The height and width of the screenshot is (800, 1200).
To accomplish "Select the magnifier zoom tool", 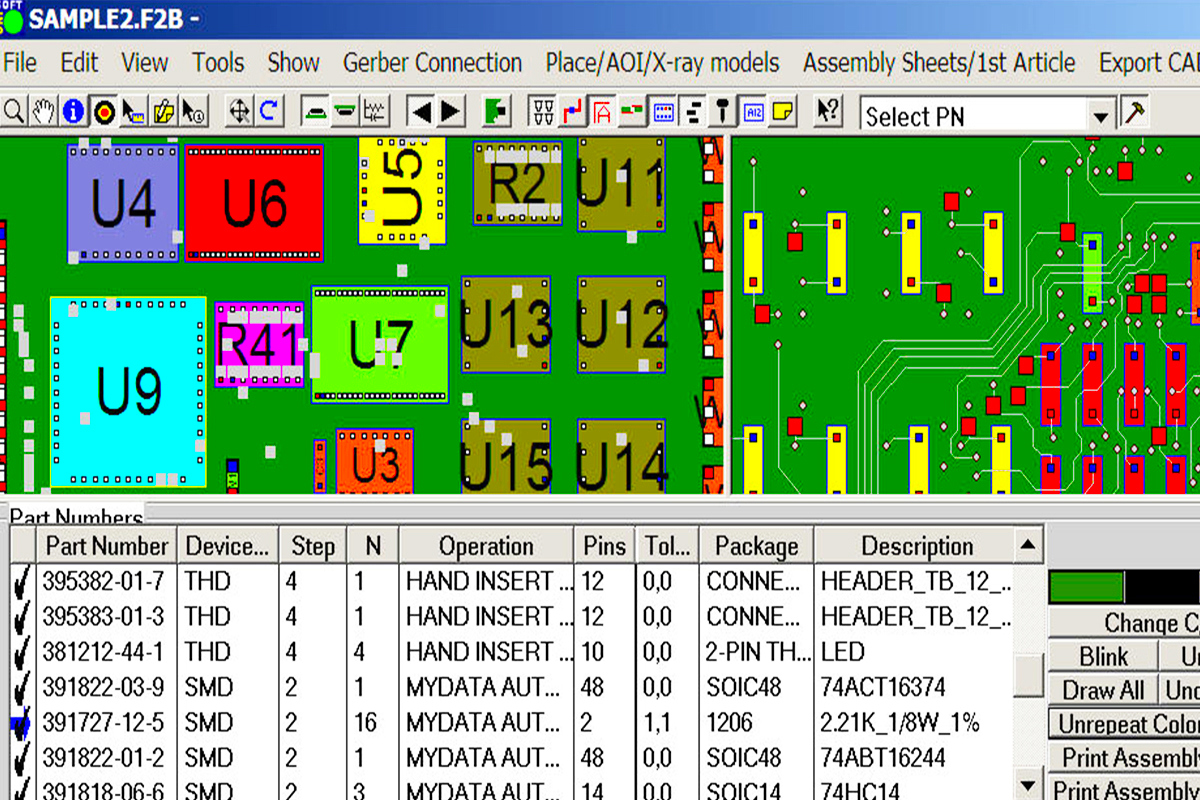I will (x=13, y=111).
